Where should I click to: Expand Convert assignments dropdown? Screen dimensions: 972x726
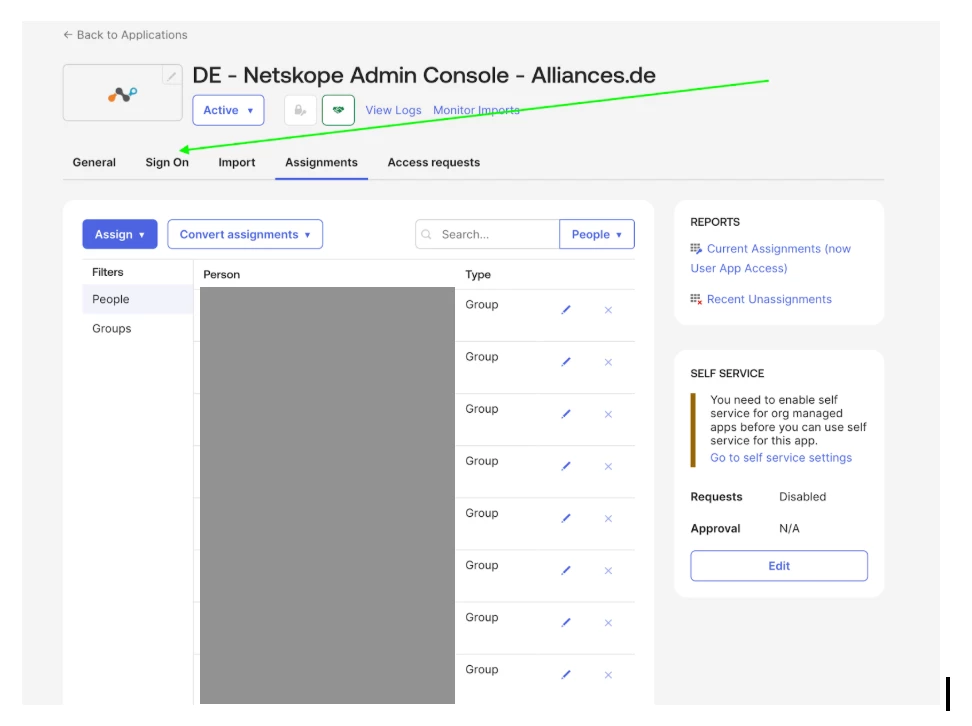[245, 234]
